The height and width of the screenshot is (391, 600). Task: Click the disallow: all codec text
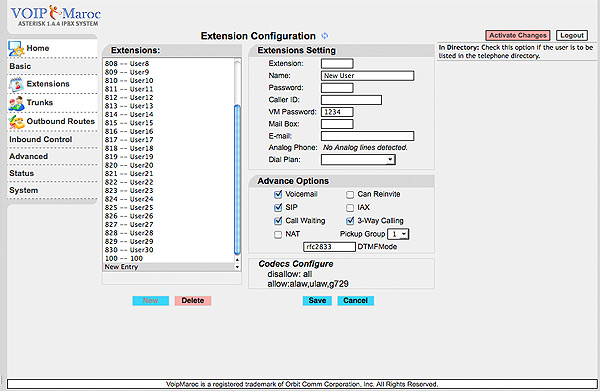point(290,274)
